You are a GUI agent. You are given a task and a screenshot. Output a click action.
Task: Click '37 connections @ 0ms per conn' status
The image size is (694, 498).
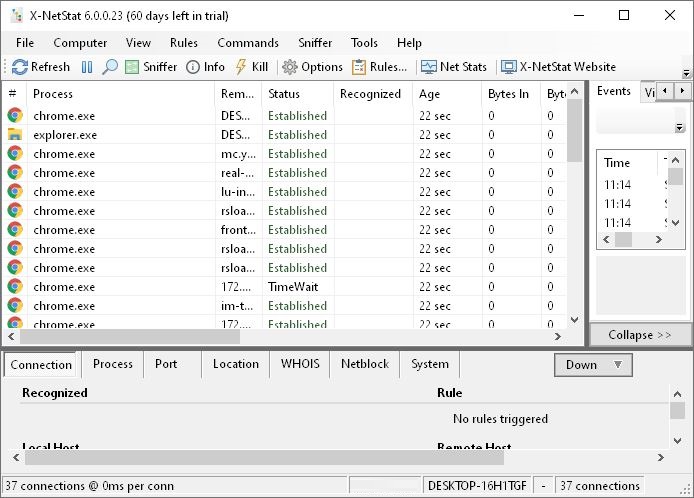pos(89,486)
